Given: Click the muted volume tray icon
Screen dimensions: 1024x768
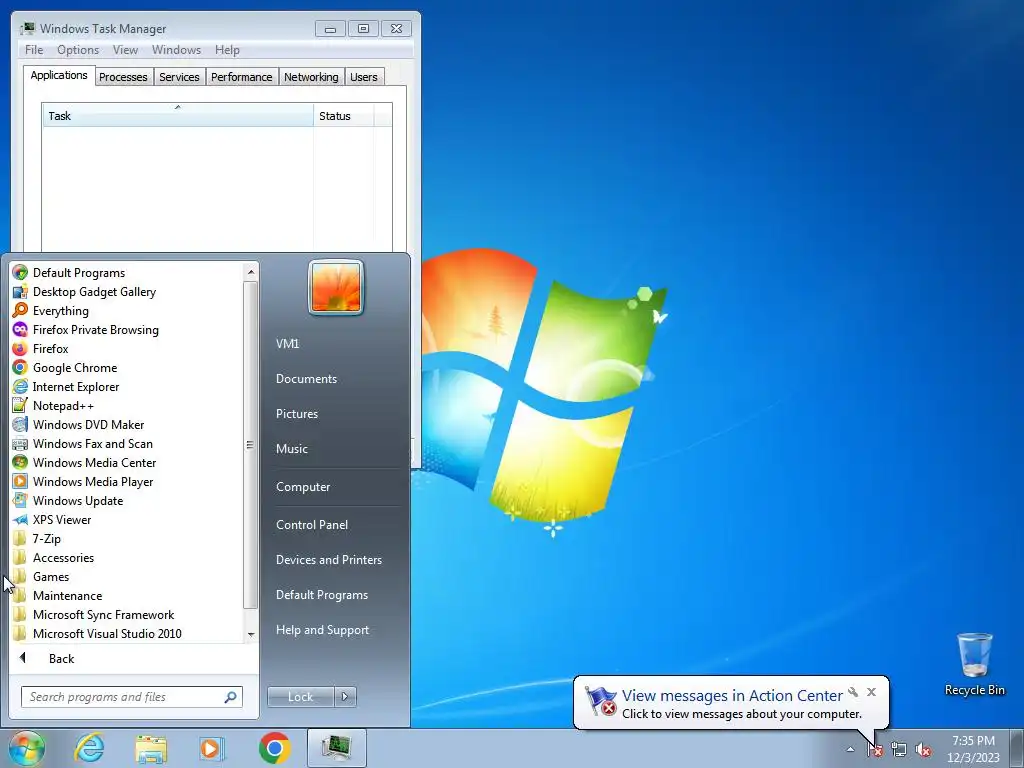Looking at the screenshot, I should click(923, 750).
